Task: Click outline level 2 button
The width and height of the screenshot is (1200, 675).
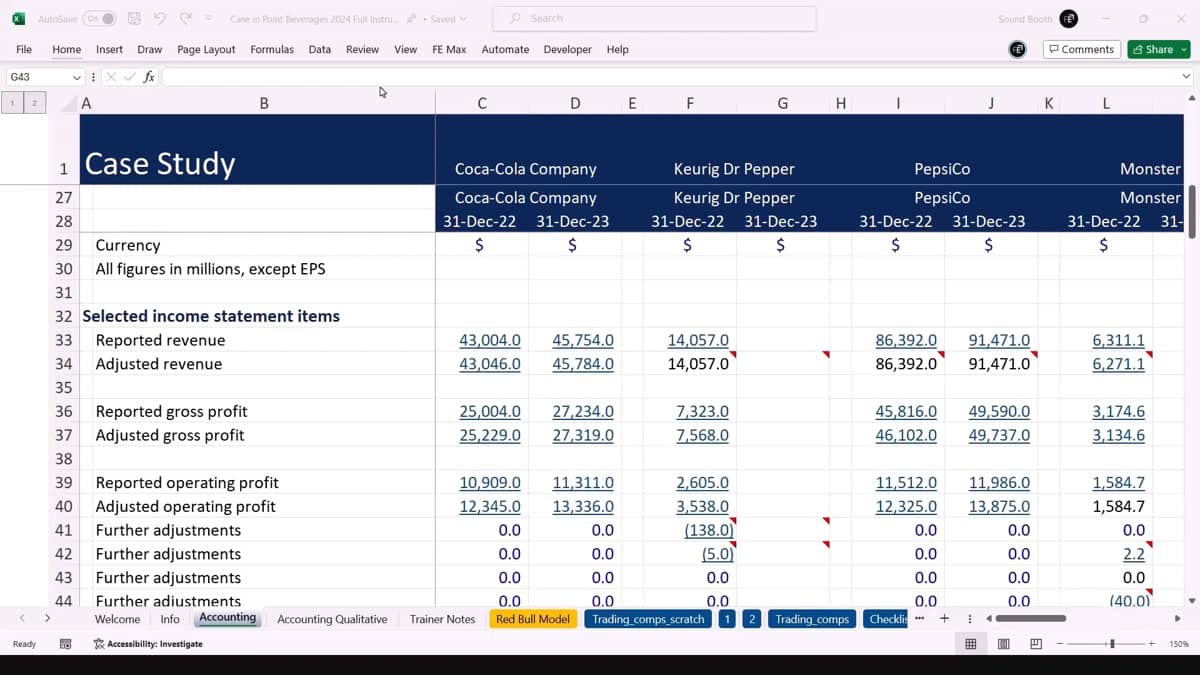Action: [34, 102]
